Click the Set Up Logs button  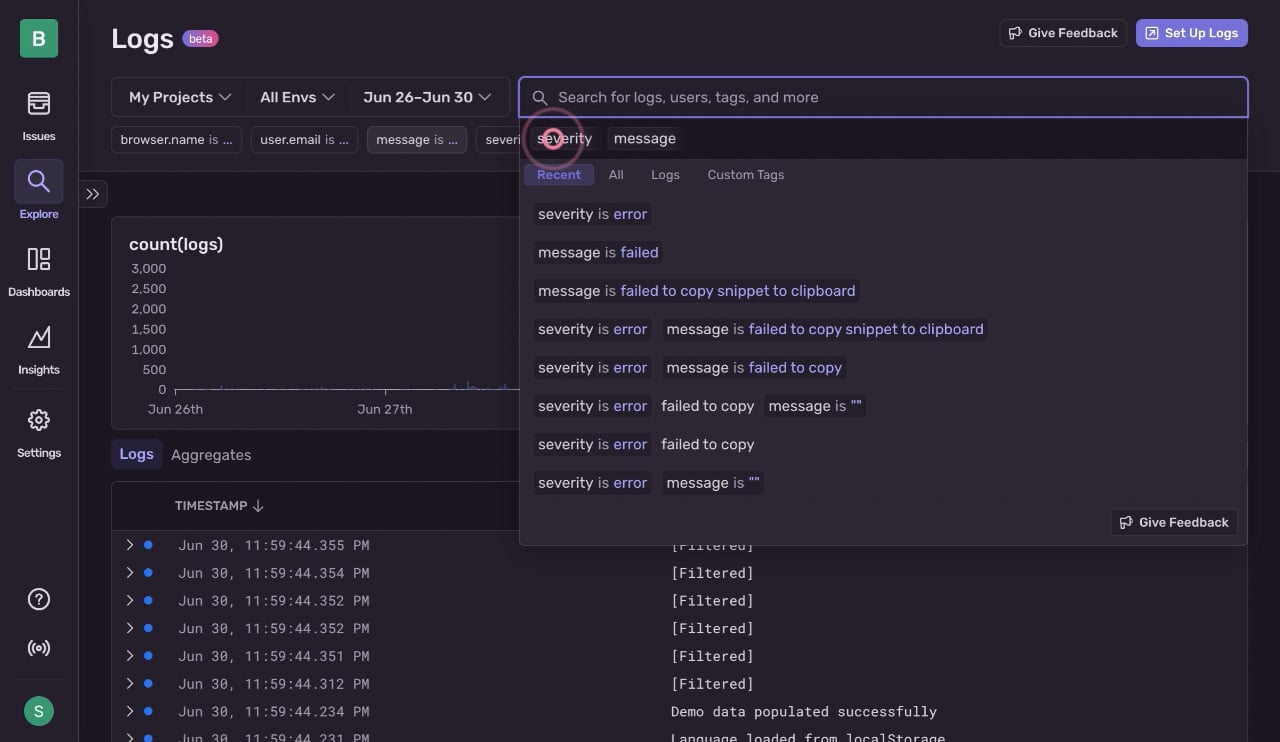[x=1191, y=33]
